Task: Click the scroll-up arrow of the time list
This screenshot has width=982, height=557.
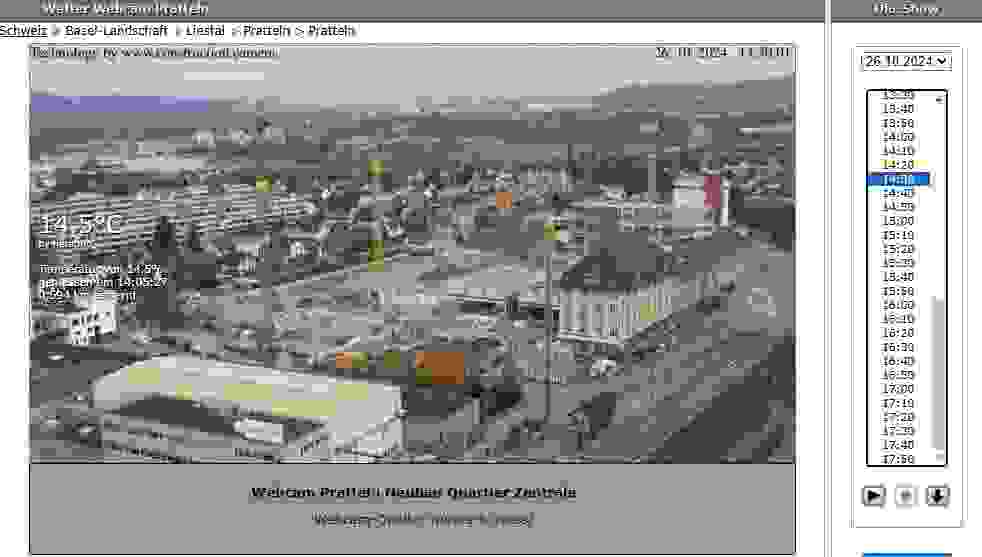Action: (938, 100)
